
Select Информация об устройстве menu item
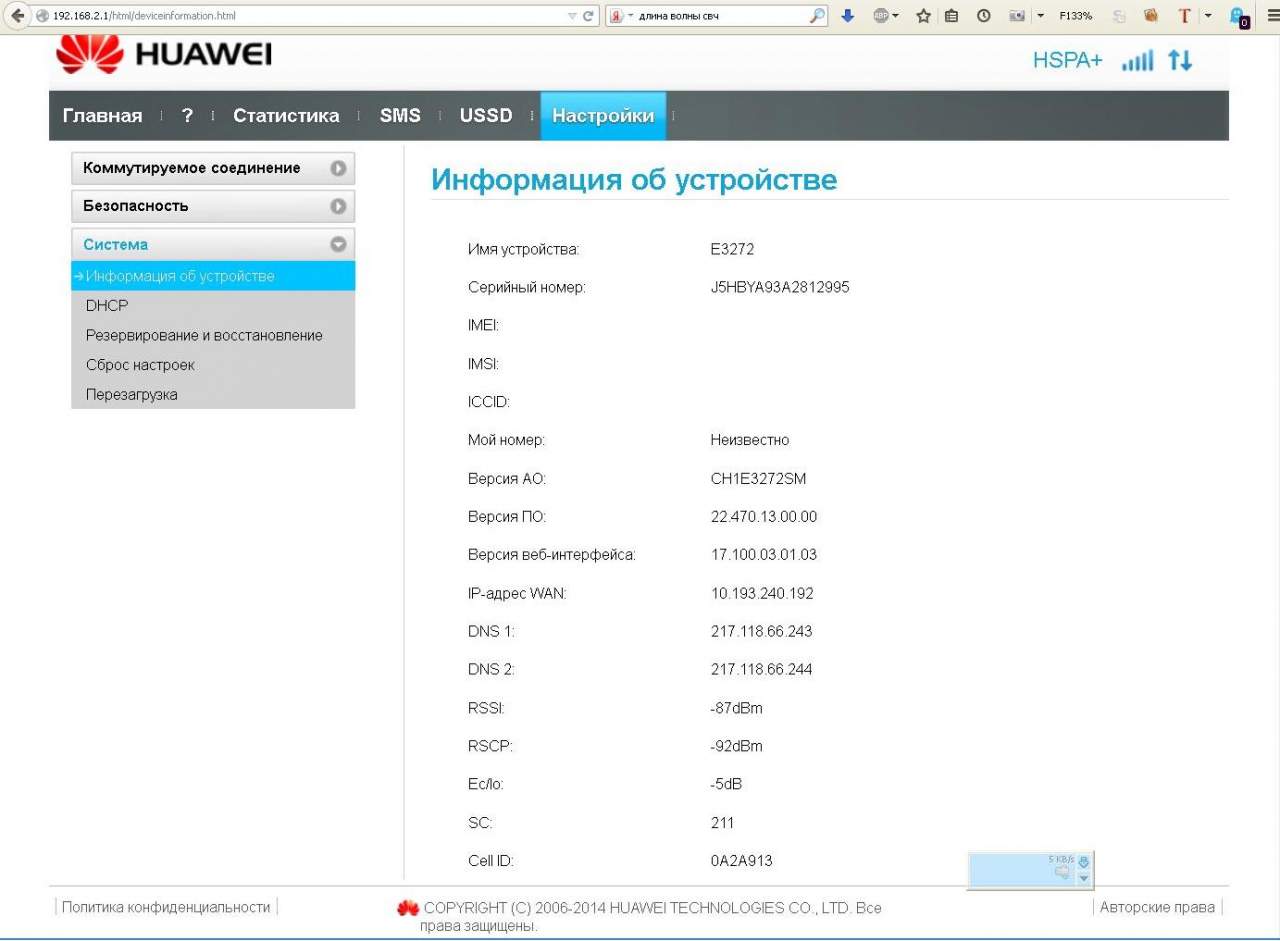point(213,276)
